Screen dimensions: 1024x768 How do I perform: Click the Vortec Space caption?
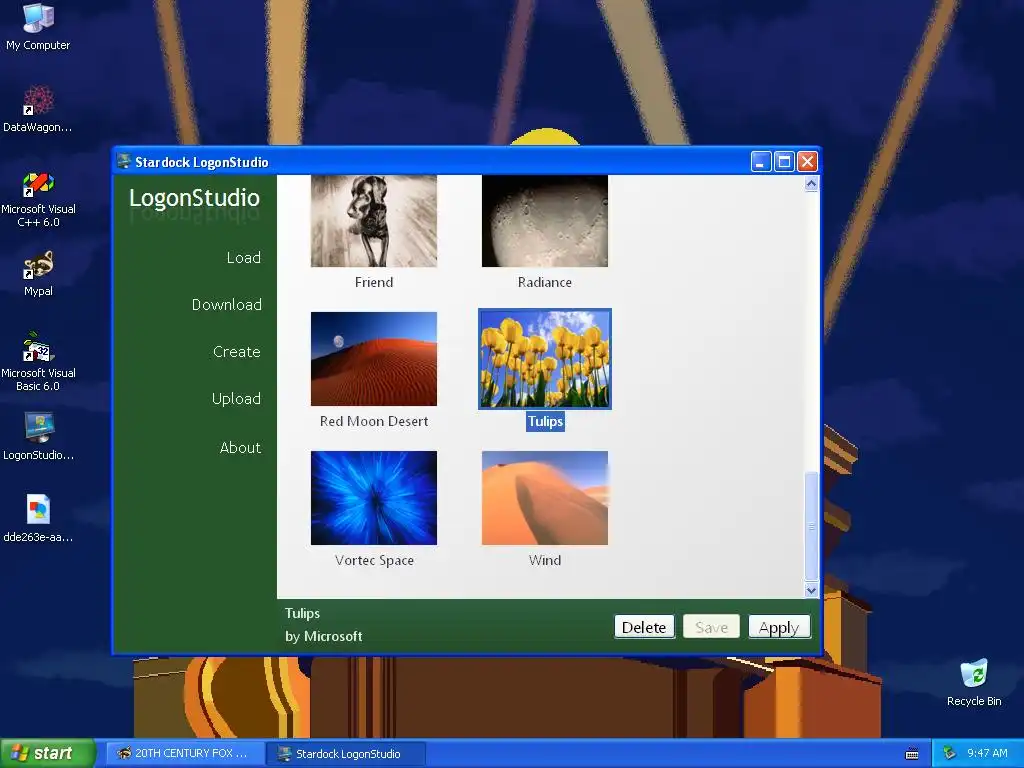click(x=374, y=560)
